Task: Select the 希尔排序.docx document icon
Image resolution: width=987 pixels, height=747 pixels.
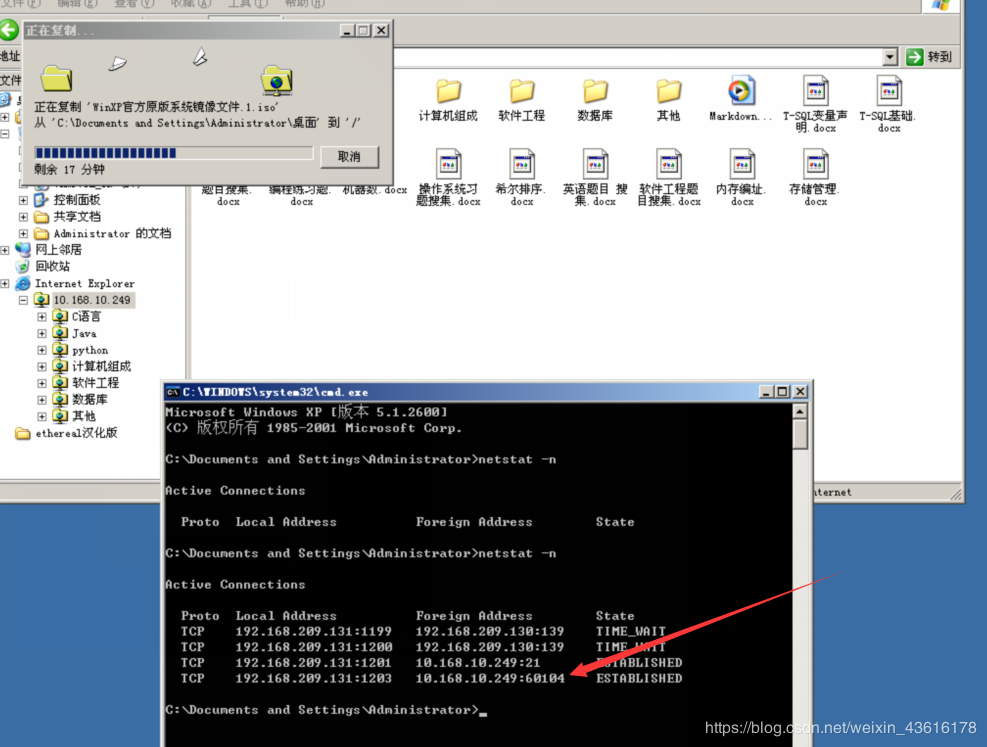Action: click(522, 164)
